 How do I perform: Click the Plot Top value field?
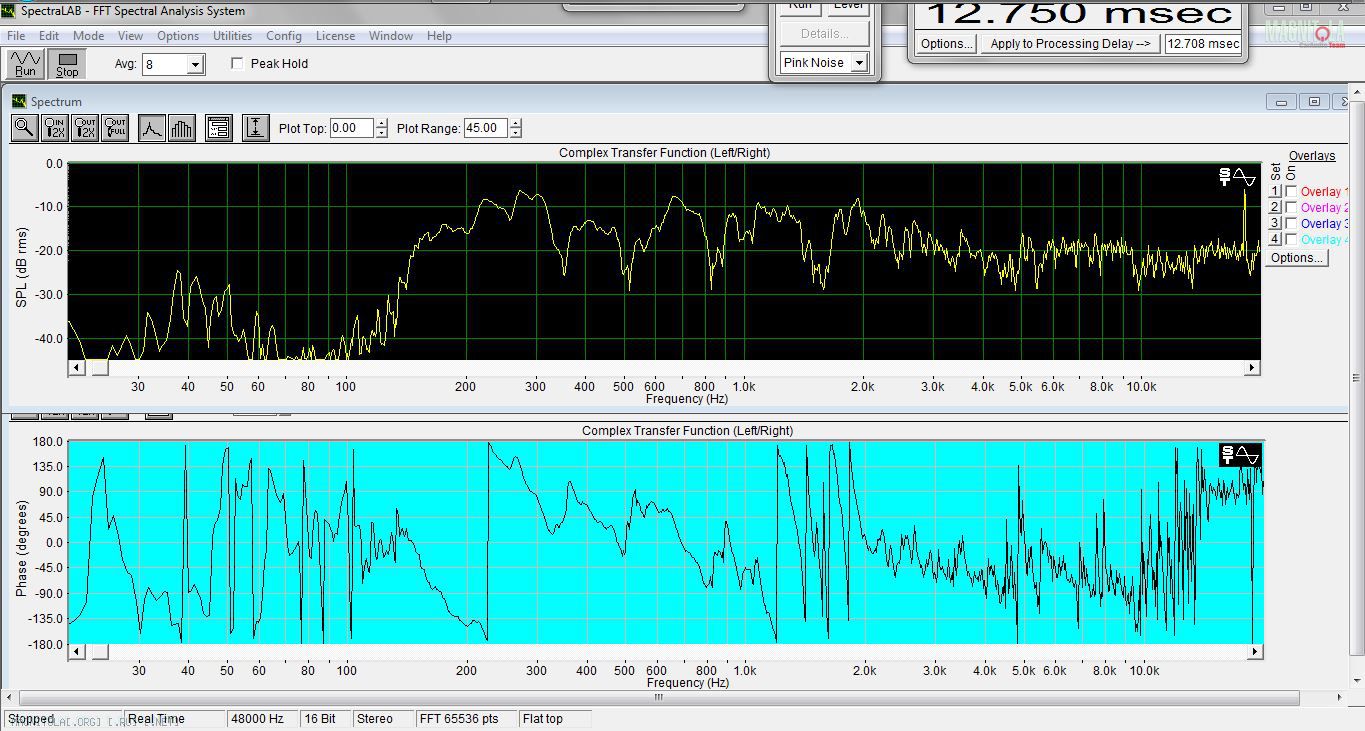[351, 128]
